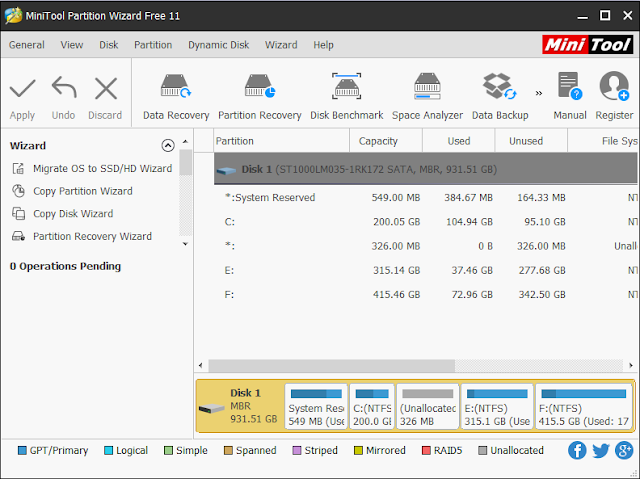Image resolution: width=640 pixels, height=479 pixels.
Task: Open the Dynamic Disk menu
Action: click(x=218, y=45)
